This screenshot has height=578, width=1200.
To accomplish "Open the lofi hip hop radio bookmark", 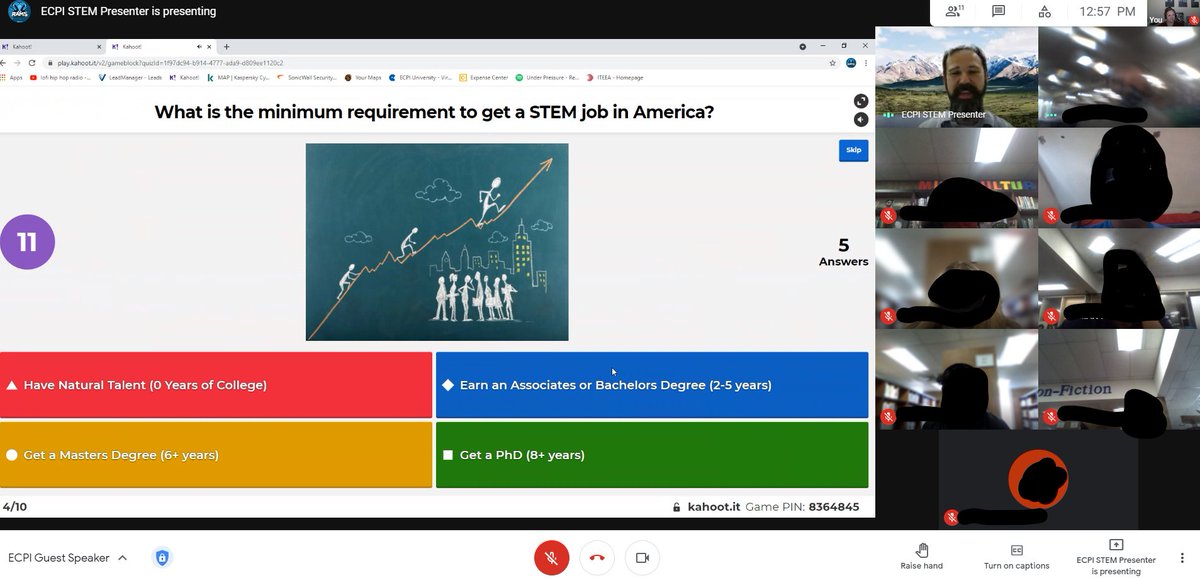I will pos(60,77).
